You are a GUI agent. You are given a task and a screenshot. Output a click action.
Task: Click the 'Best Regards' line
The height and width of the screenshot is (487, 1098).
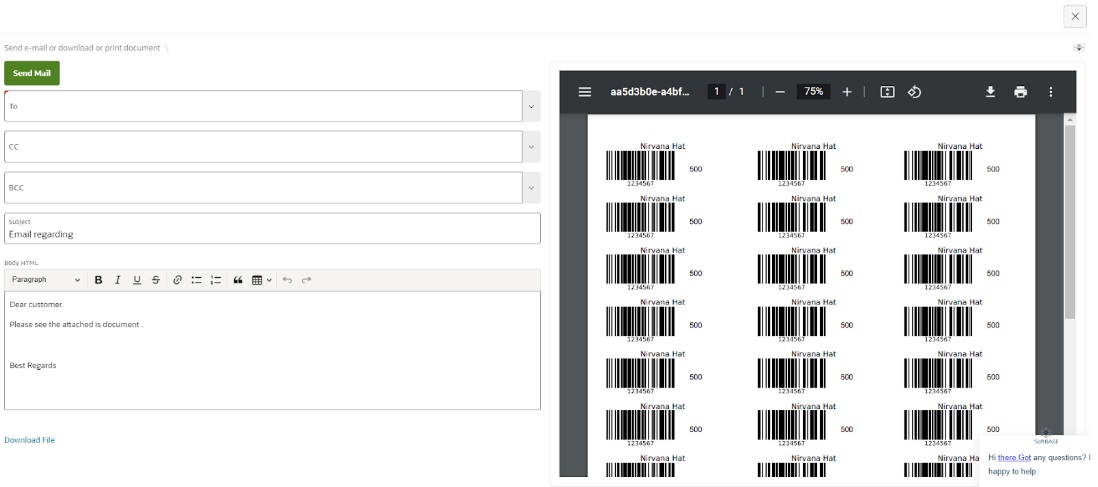[33, 365]
